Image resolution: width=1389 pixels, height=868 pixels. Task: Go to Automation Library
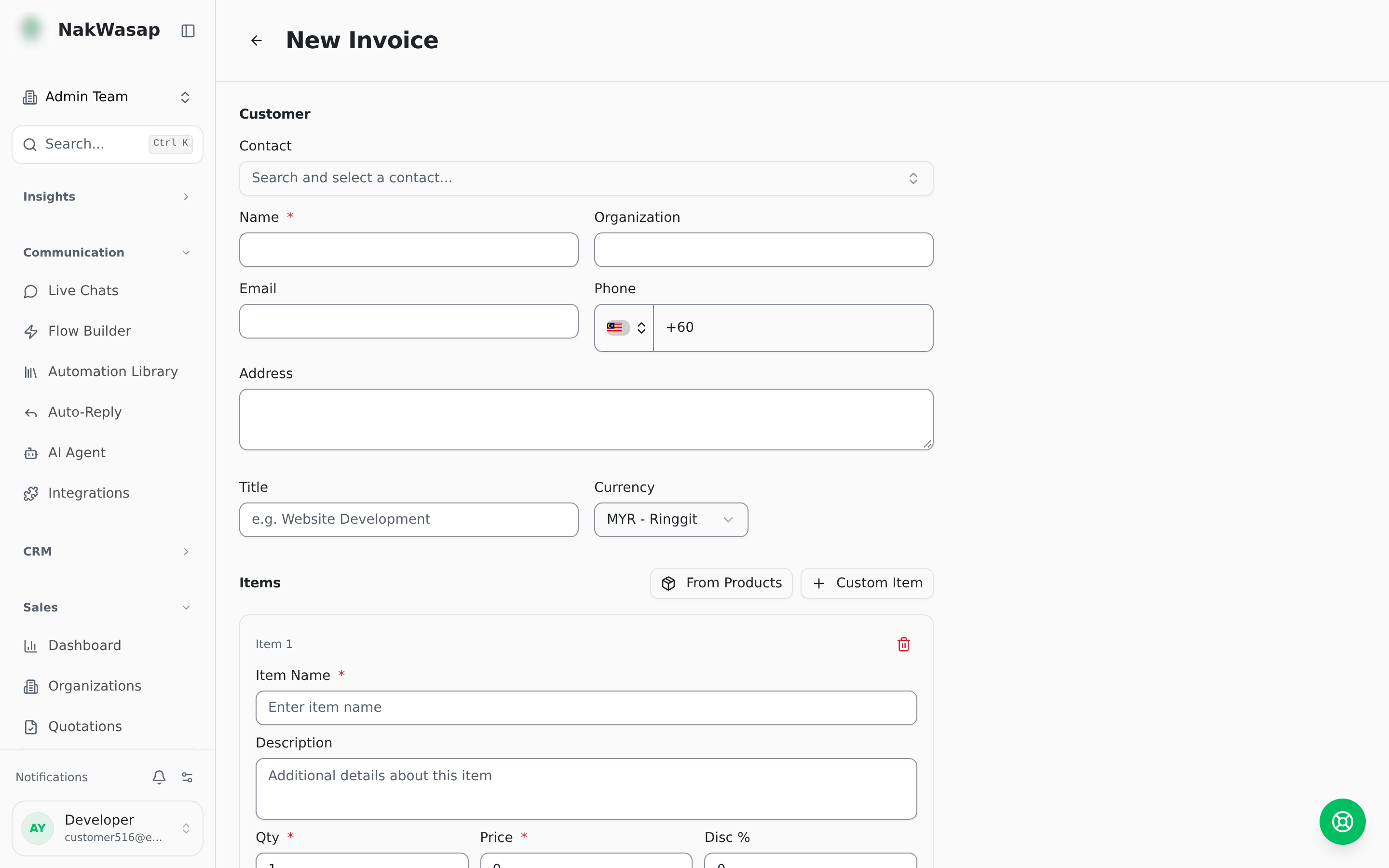point(108,371)
